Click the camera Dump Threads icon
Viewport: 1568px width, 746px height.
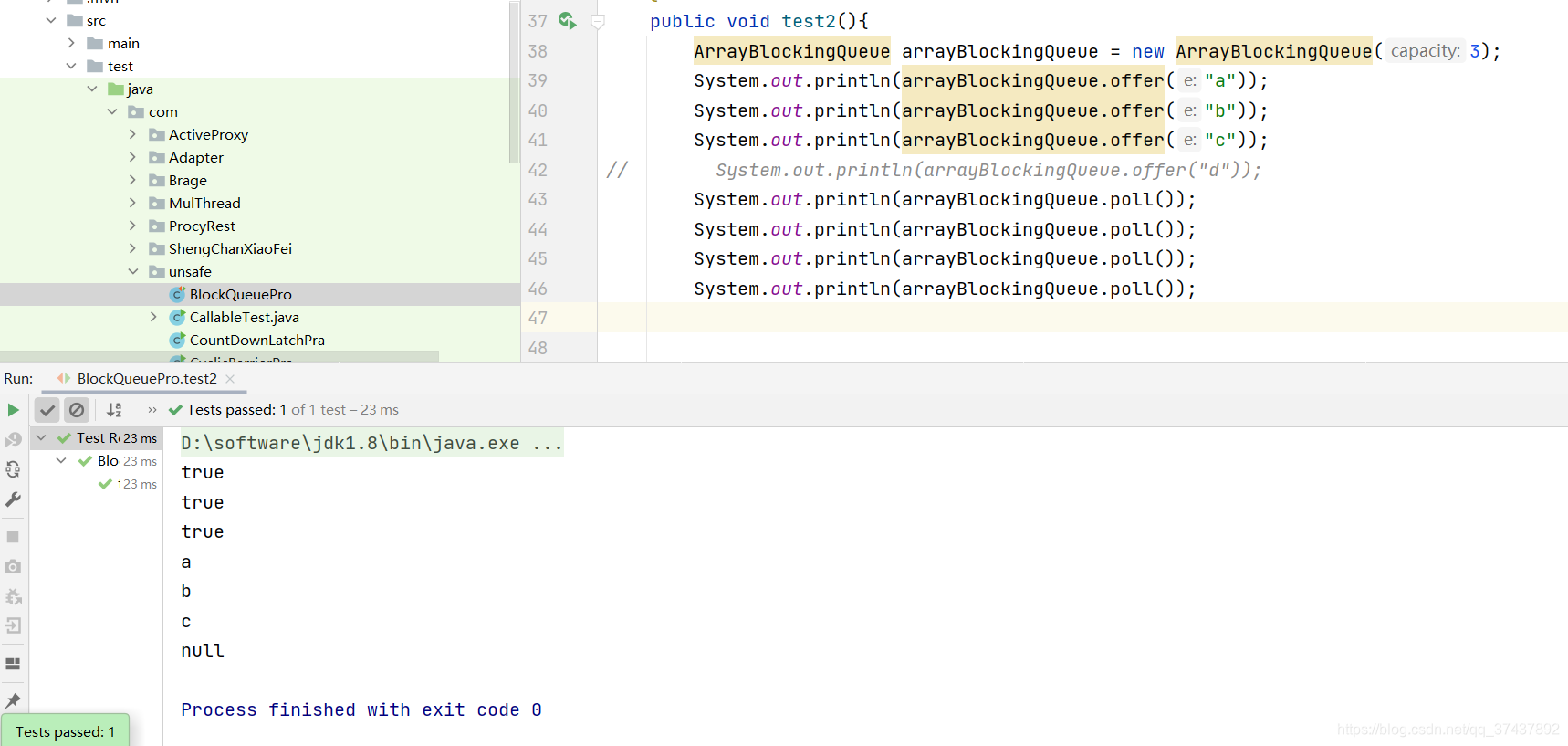pyautogui.click(x=13, y=566)
